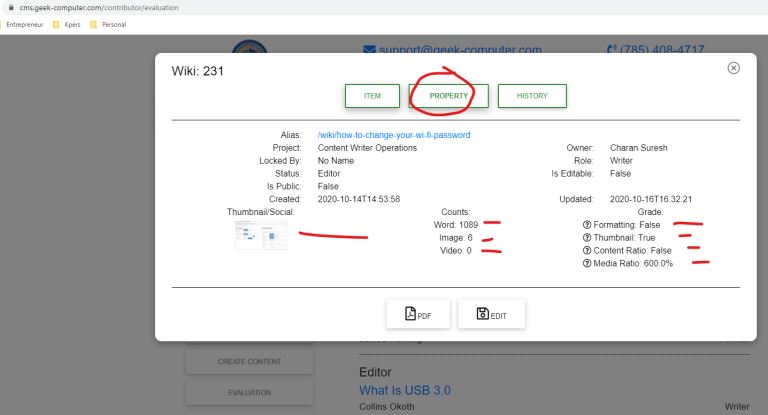Image resolution: width=768 pixels, height=415 pixels.
Task: Click the 'No Name' locked-by value
Action: click(336, 161)
